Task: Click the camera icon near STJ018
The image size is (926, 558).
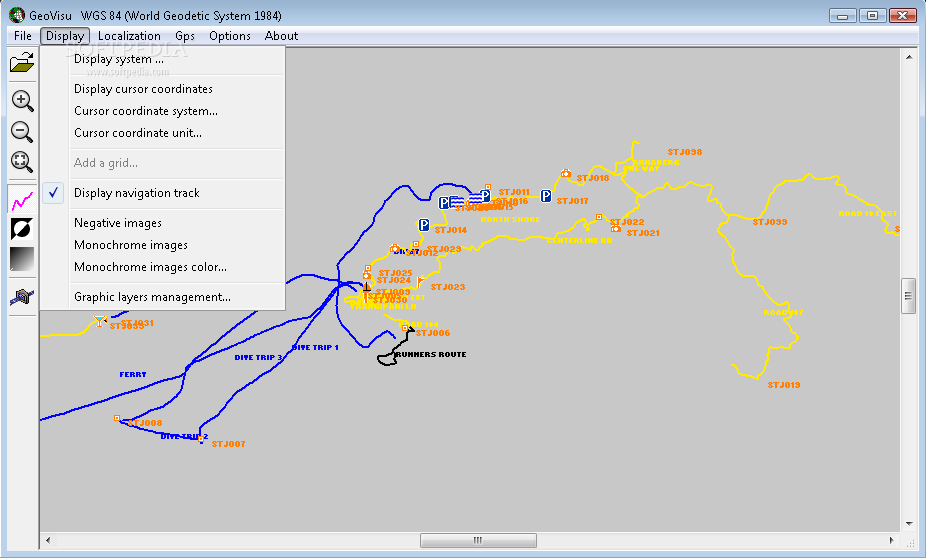Action: click(566, 173)
